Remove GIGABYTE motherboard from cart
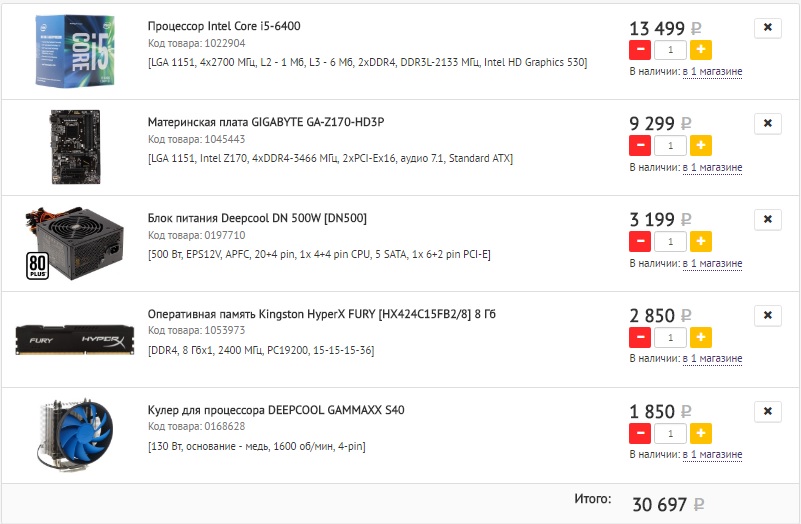 768,124
